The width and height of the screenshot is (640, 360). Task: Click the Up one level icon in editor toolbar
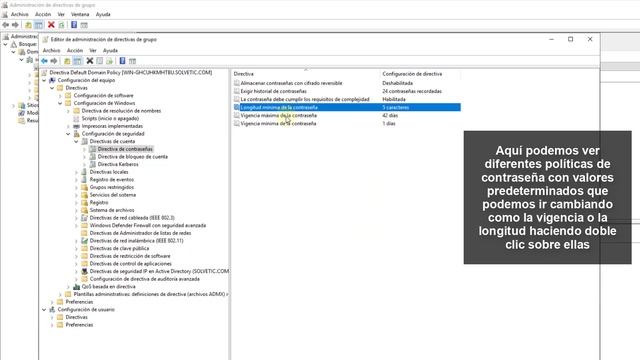67,61
